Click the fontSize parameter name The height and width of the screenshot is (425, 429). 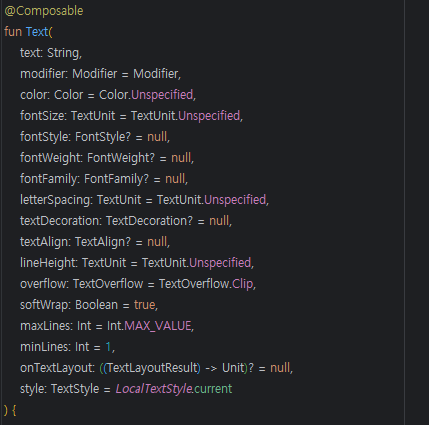point(42,116)
